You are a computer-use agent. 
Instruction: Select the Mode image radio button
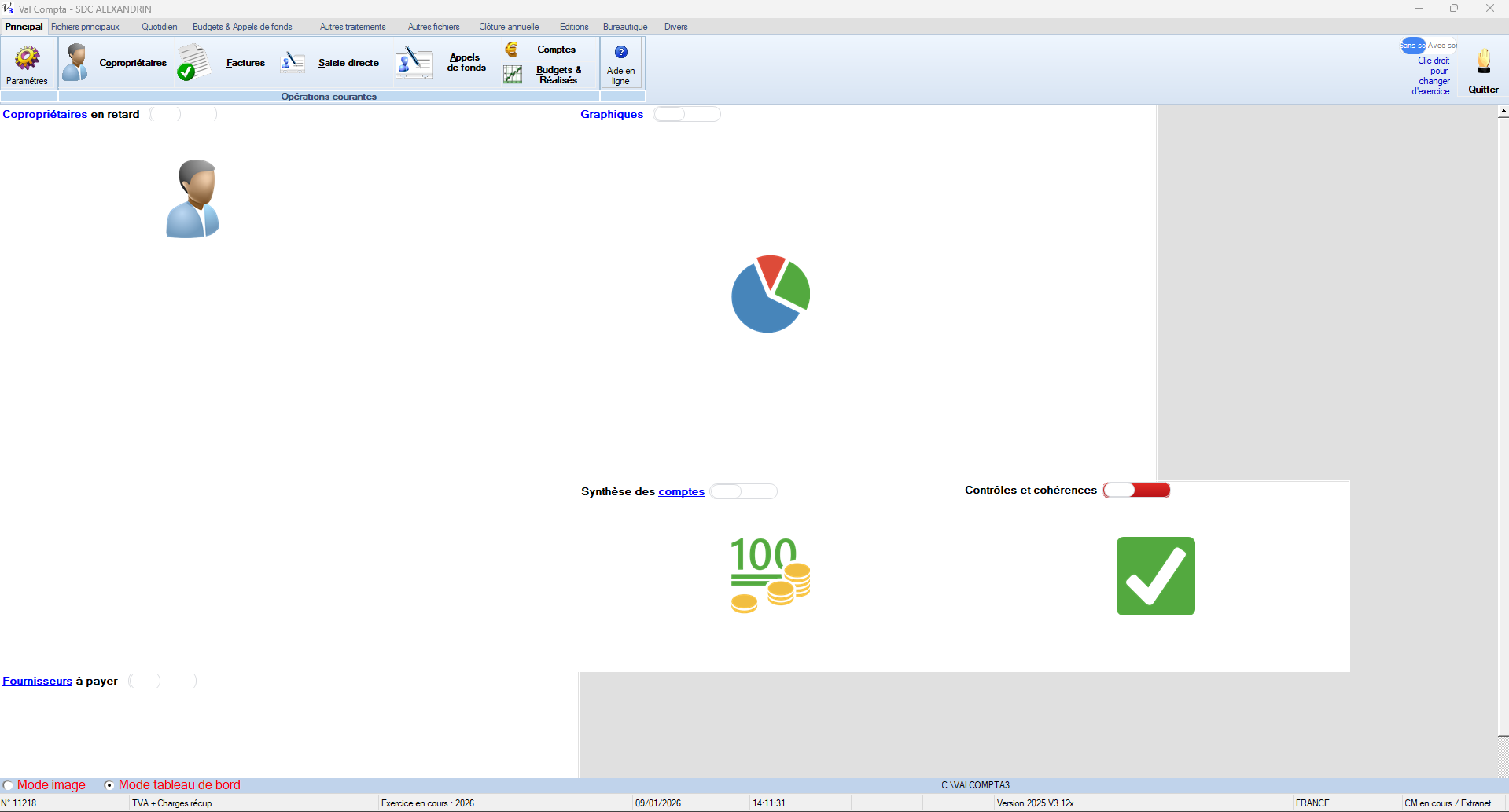pyautogui.click(x=9, y=785)
